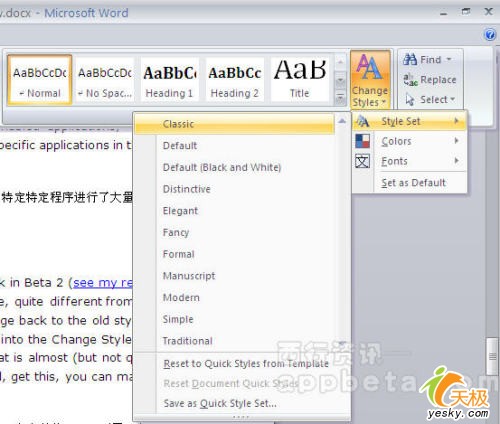The height and width of the screenshot is (424, 500).
Task: Click Set as Default option
Action: pyautogui.click(x=413, y=183)
